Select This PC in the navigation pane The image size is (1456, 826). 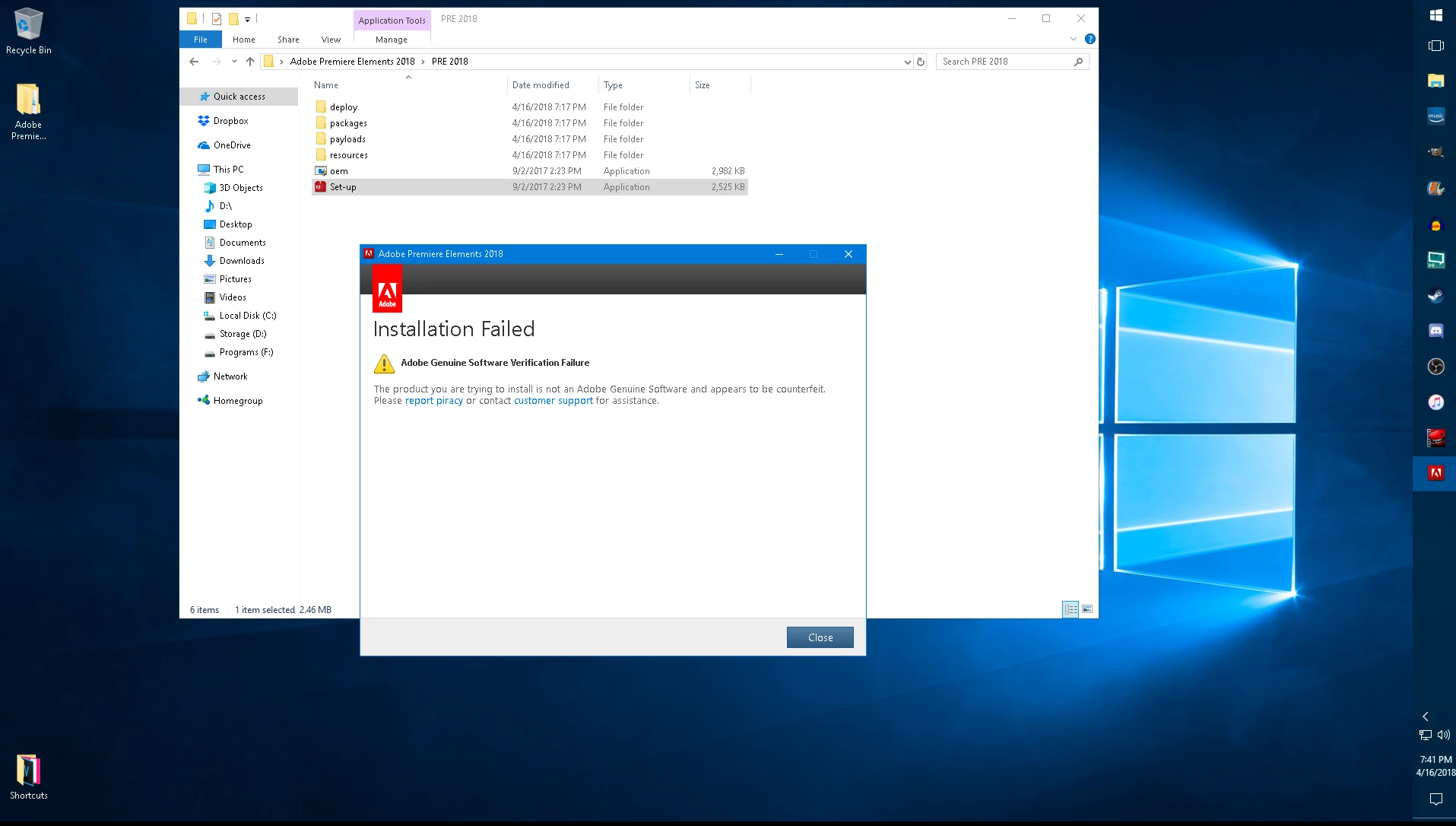pyautogui.click(x=228, y=170)
